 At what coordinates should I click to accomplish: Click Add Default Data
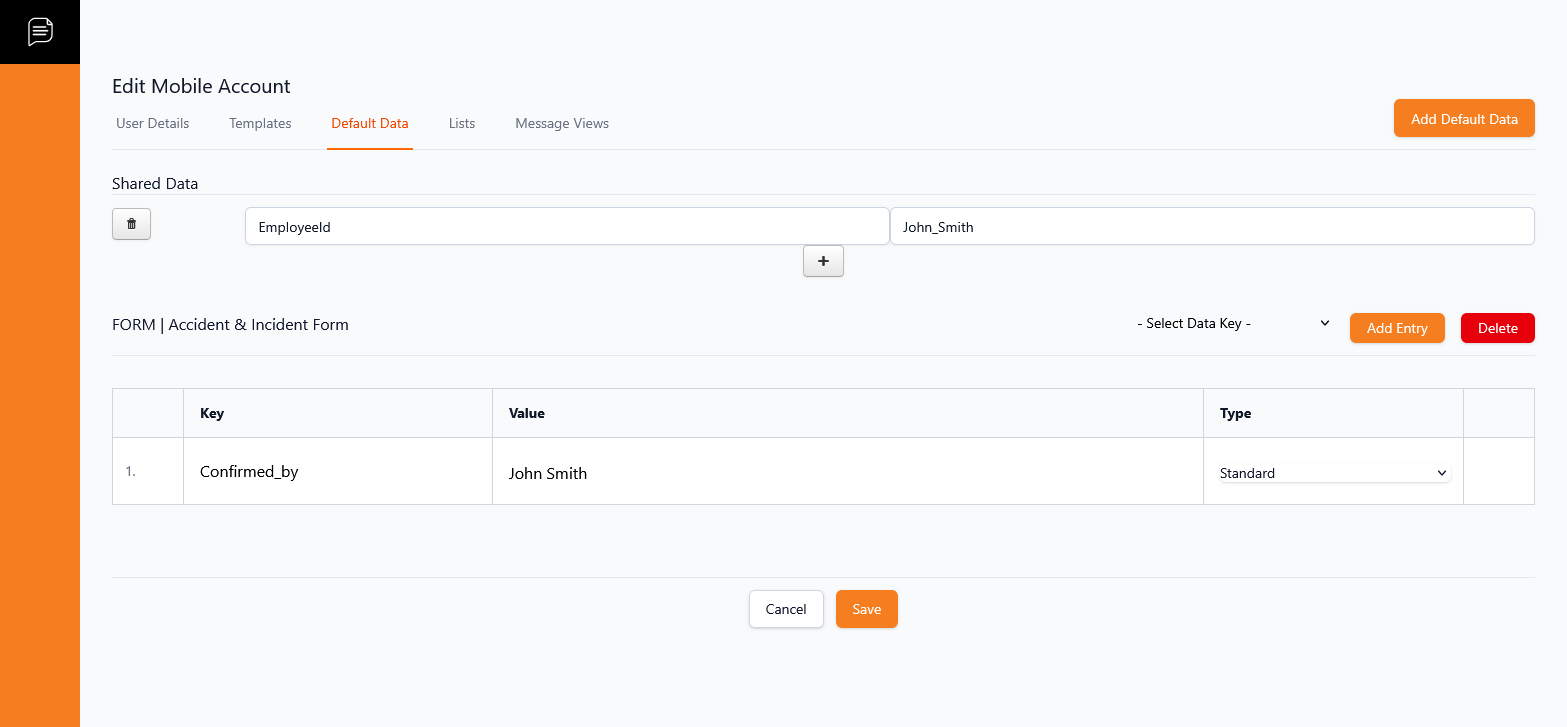coord(1463,118)
